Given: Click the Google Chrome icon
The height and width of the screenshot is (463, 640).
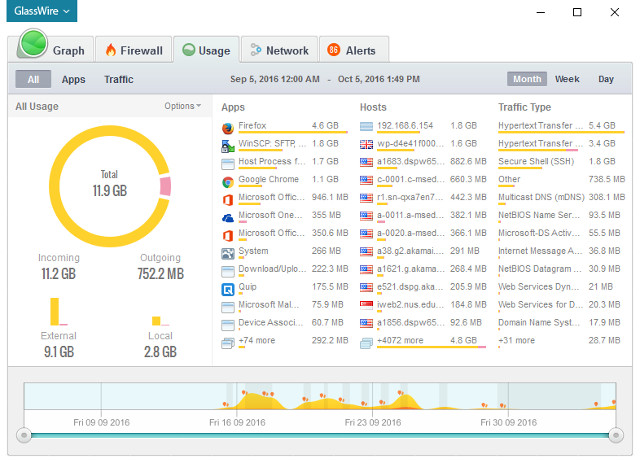Looking at the screenshot, I should (x=228, y=182).
